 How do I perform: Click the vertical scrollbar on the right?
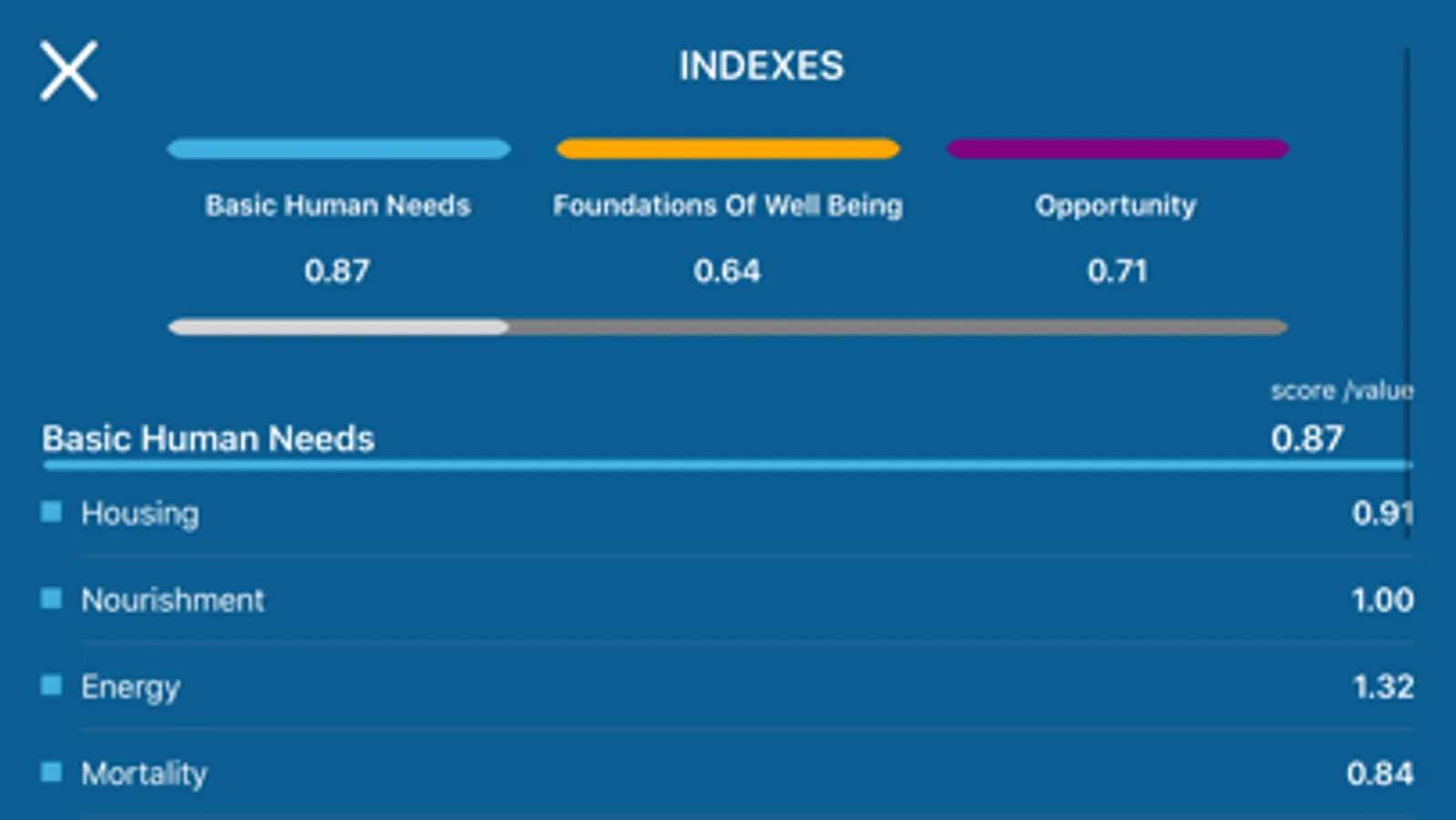(1407, 292)
